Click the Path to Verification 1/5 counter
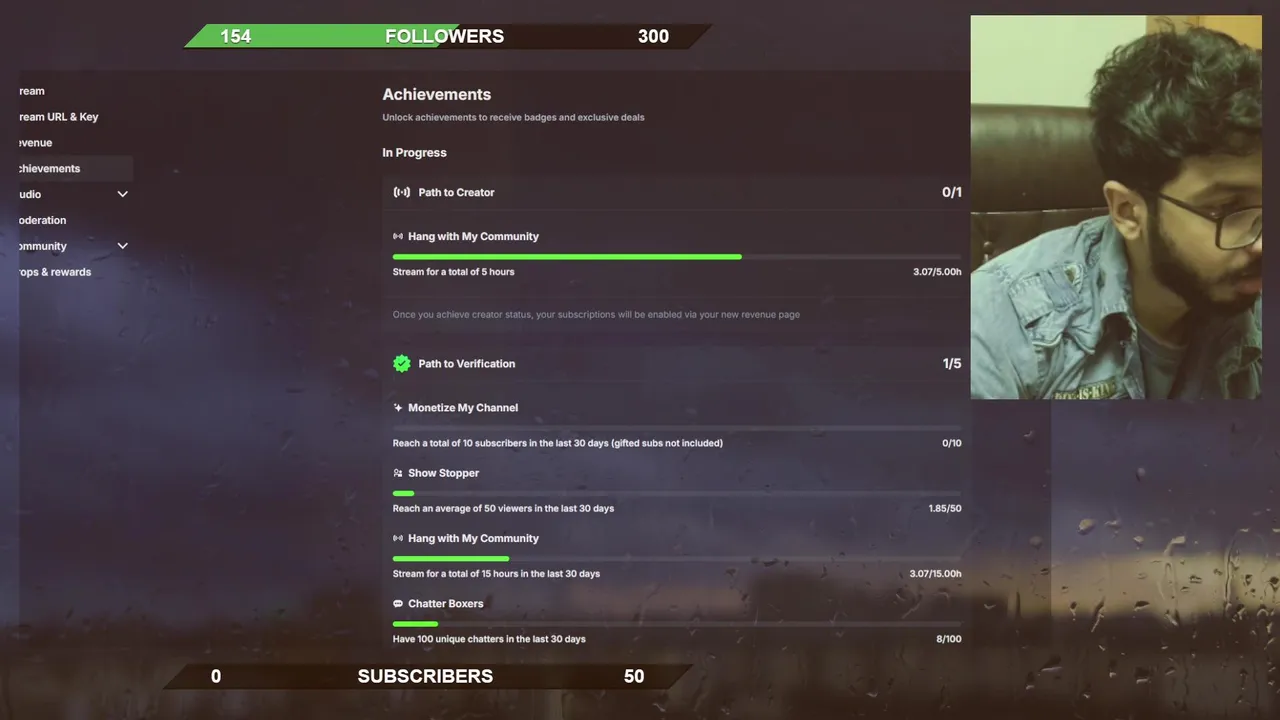The height and width of the screenshot is (720, 1280). pyautogui.click(x=952, y=364)
